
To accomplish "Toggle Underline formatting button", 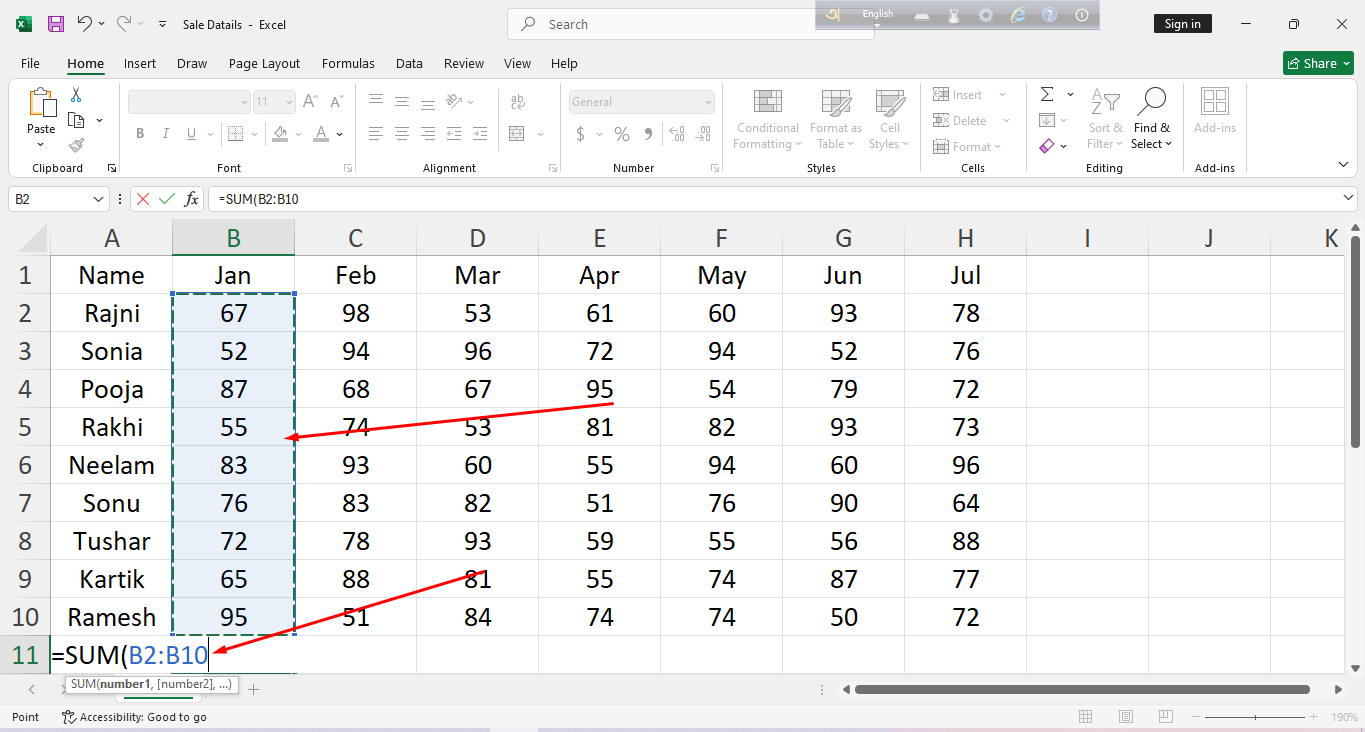I will 188,134.
